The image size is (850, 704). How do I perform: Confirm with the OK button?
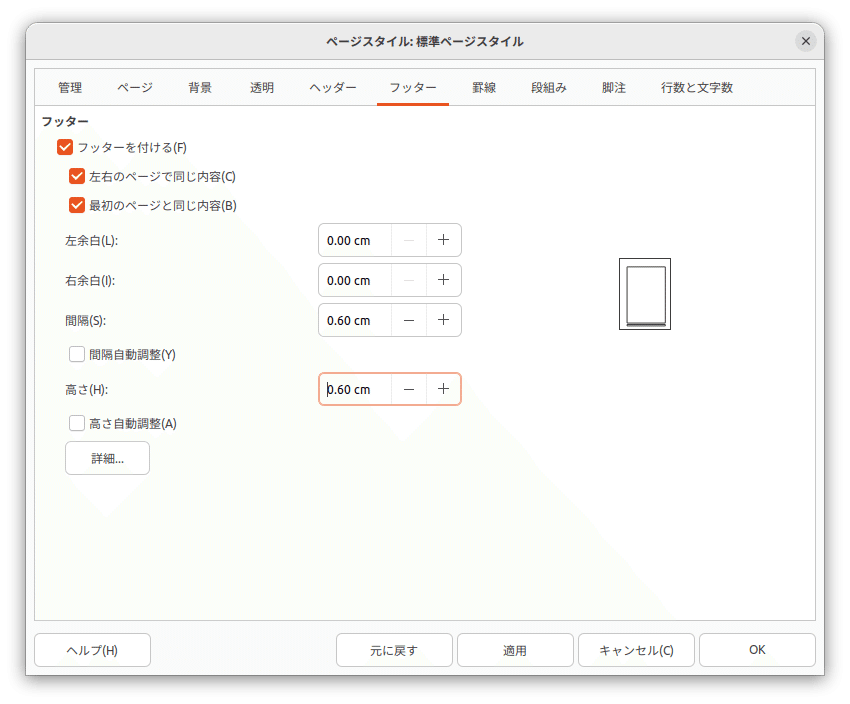757,650
